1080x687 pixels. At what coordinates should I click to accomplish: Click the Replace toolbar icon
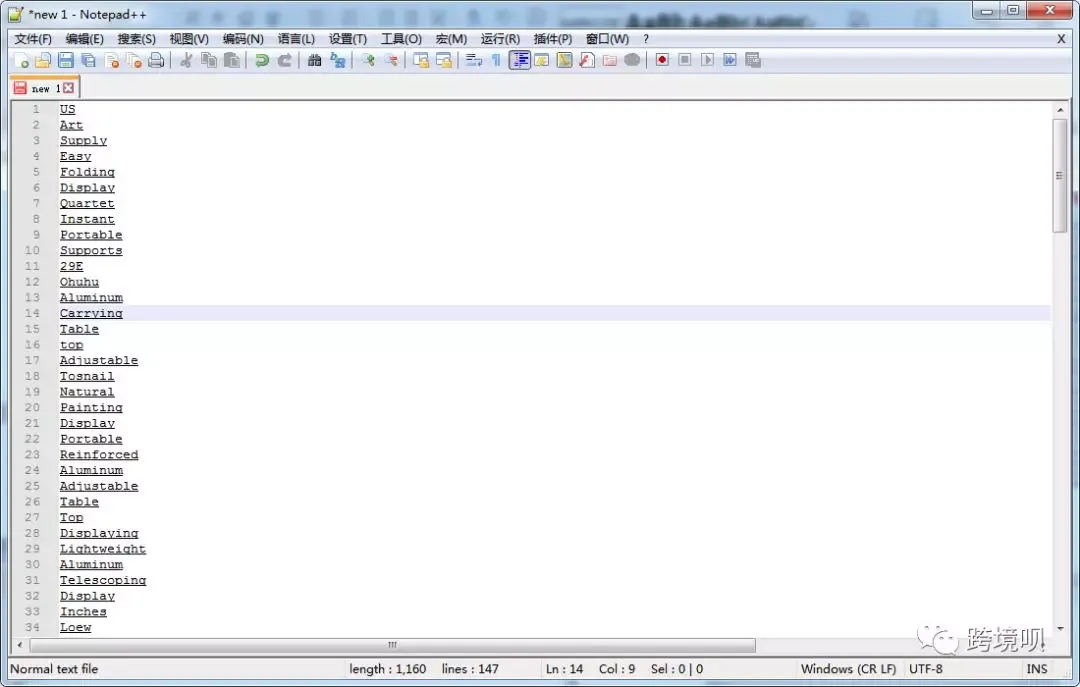(338, 61)
